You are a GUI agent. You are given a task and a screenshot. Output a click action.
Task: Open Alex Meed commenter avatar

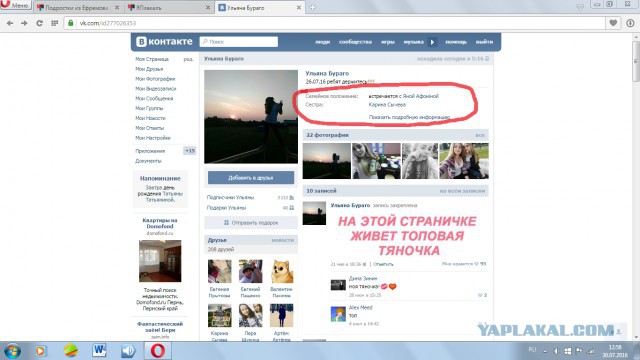pos(338,314)
